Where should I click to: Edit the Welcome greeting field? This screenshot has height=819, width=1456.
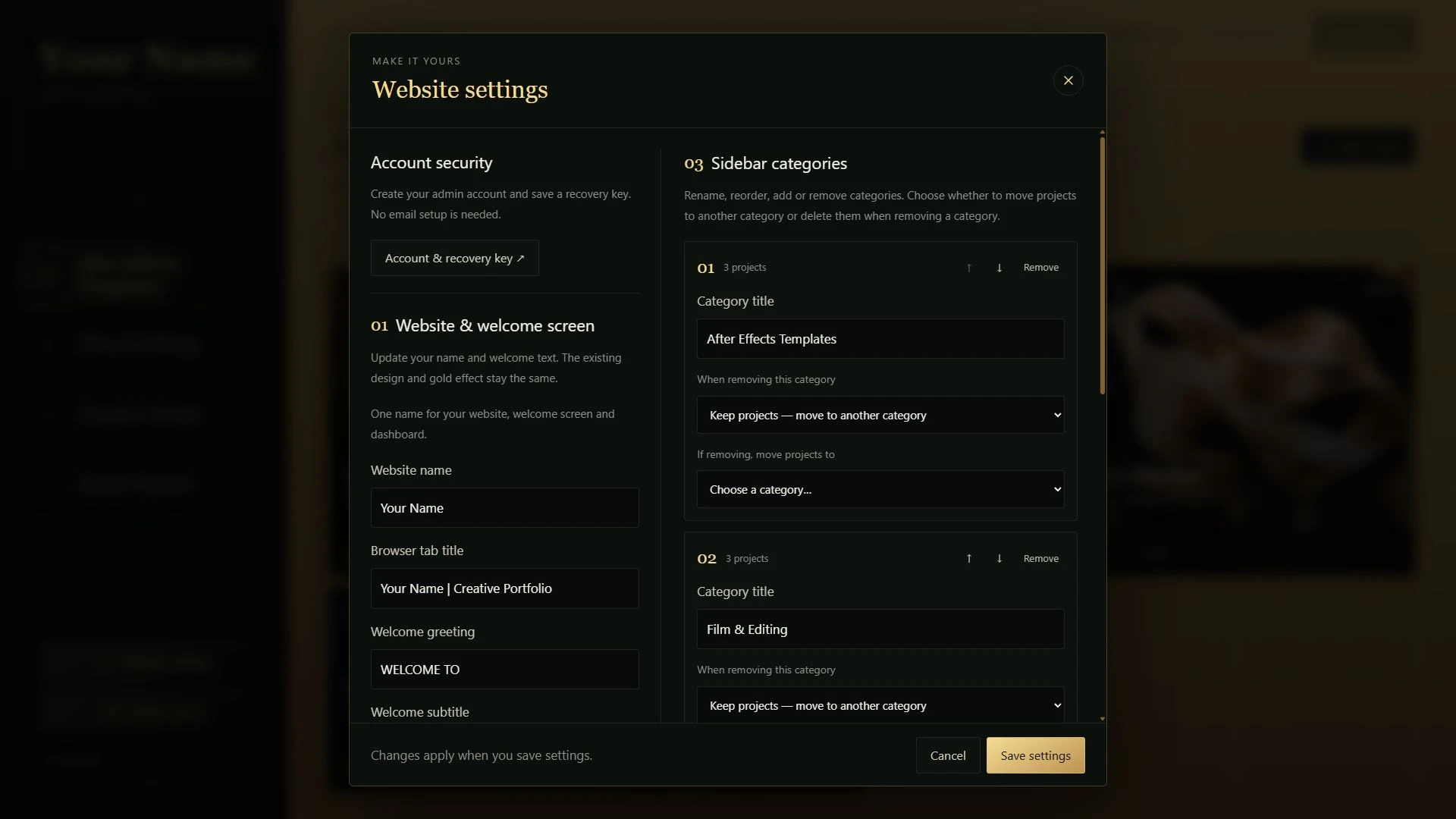pos(504,670)
